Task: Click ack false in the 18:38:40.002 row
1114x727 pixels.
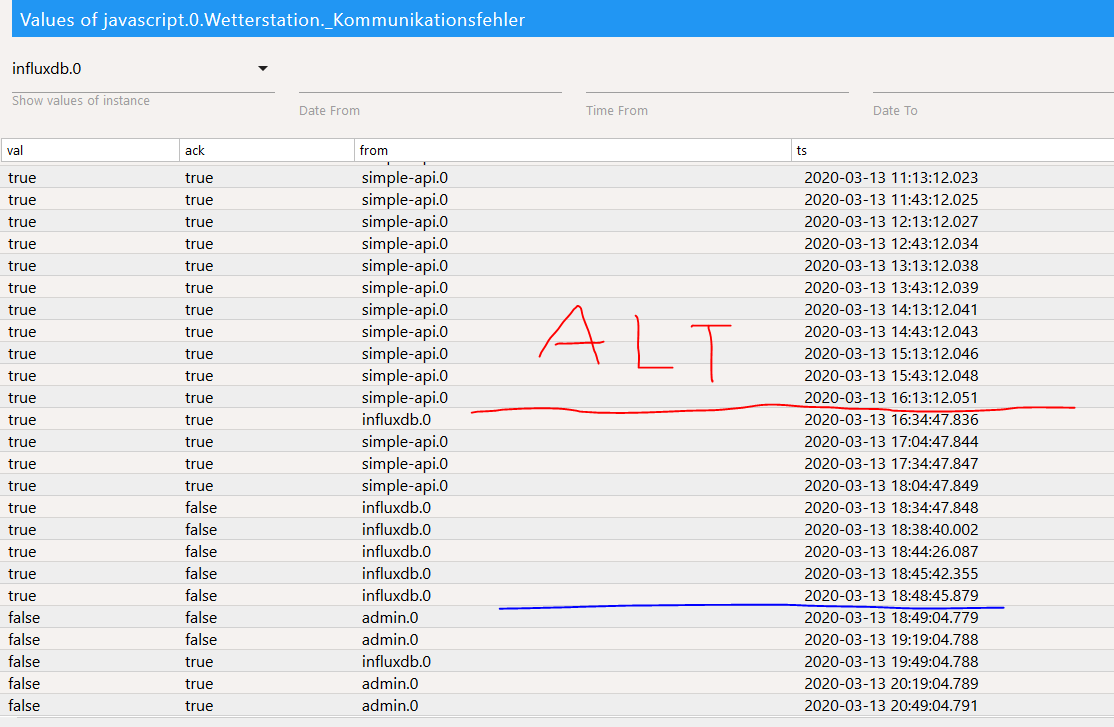Action: point(201,530)
